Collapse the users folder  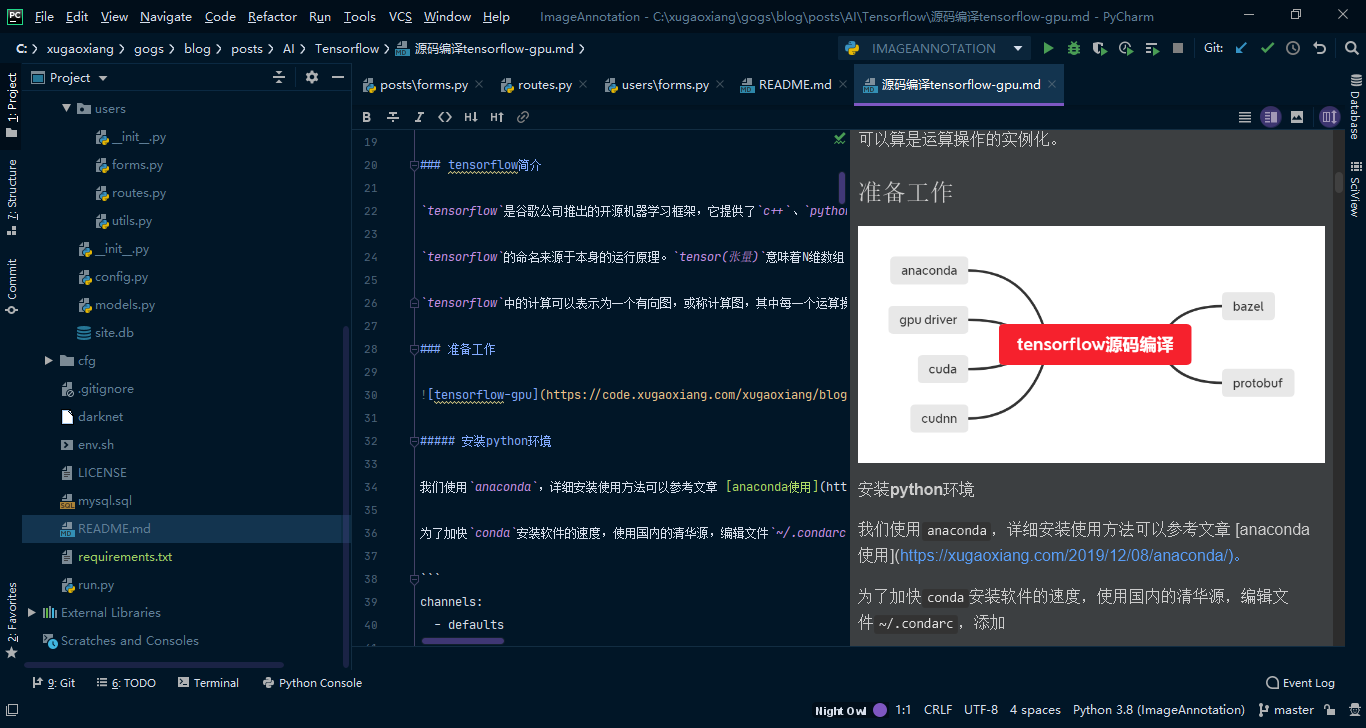(67, 108)
